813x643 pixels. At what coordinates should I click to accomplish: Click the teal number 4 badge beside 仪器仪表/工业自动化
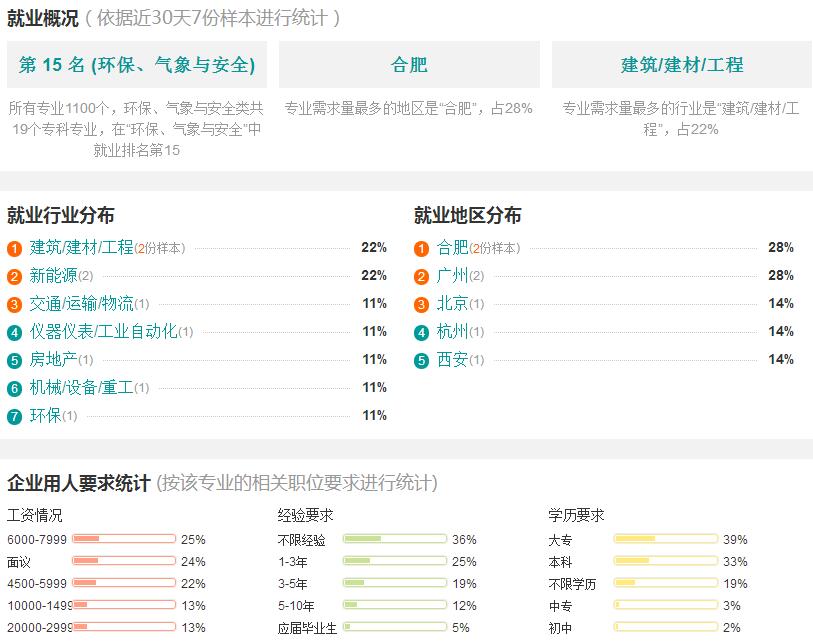click(15, 332)
